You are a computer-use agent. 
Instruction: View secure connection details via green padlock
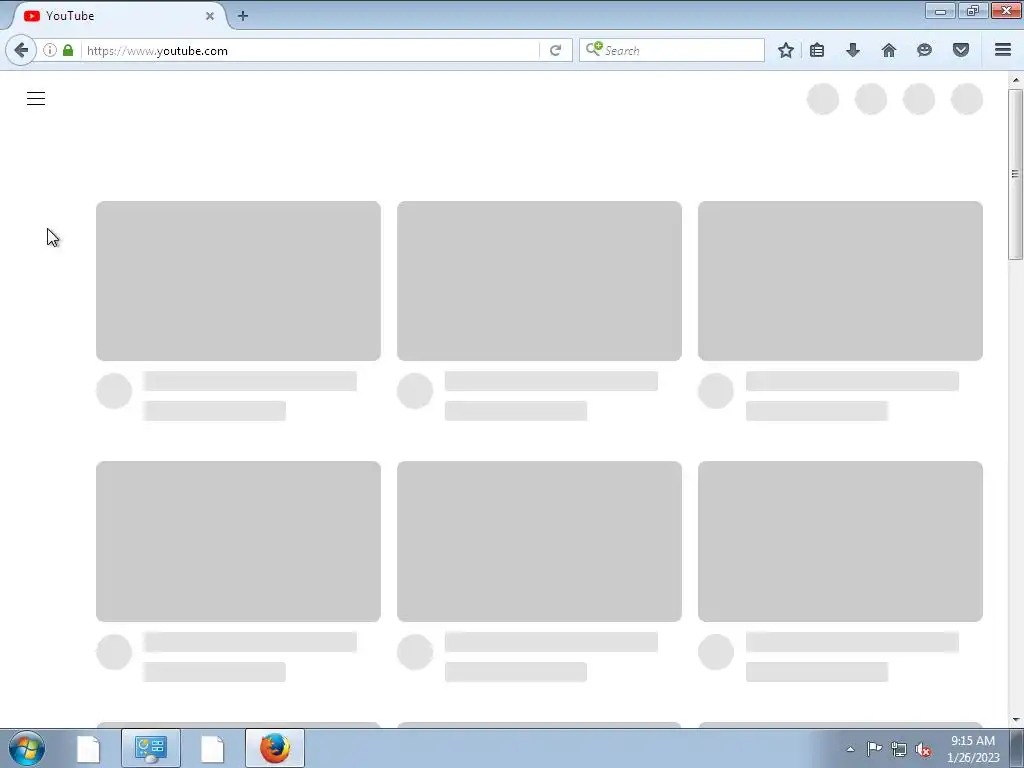tap(68, 50)
